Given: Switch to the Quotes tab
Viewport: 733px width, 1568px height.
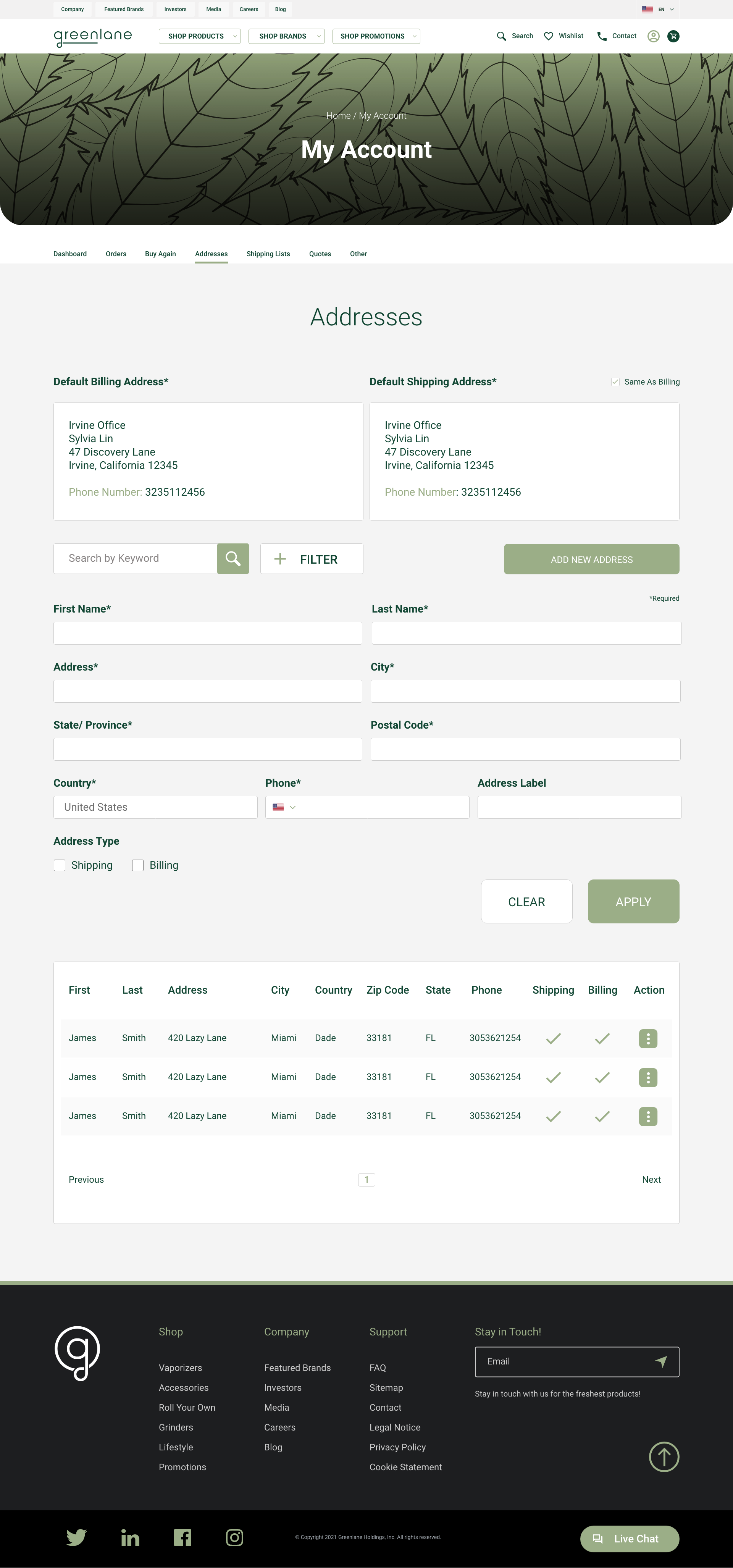Looking at the screenshot, I should point(320,254).
